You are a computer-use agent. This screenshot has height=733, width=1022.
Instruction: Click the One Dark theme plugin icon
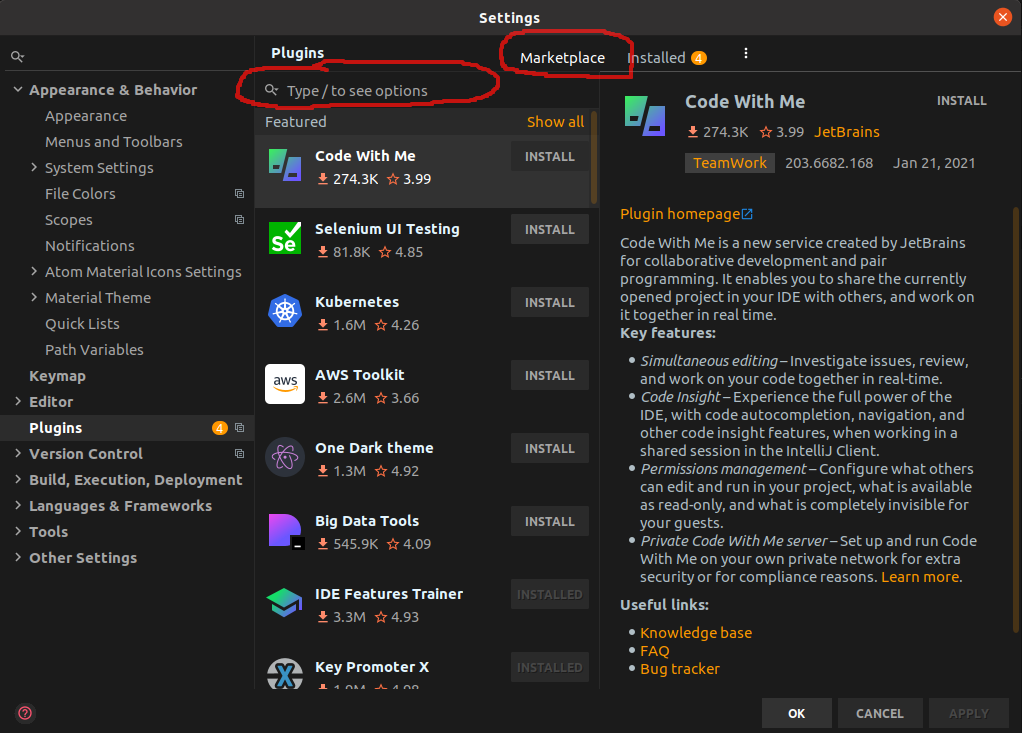(x=285, y=457)
